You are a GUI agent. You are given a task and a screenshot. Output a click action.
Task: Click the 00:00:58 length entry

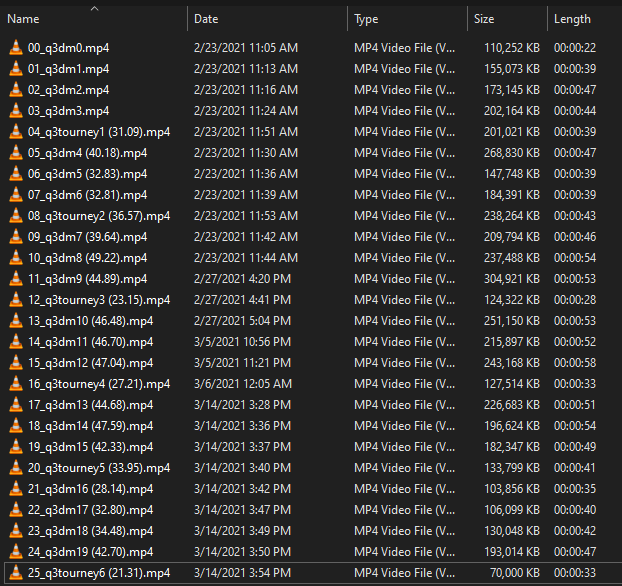[575, 363]
